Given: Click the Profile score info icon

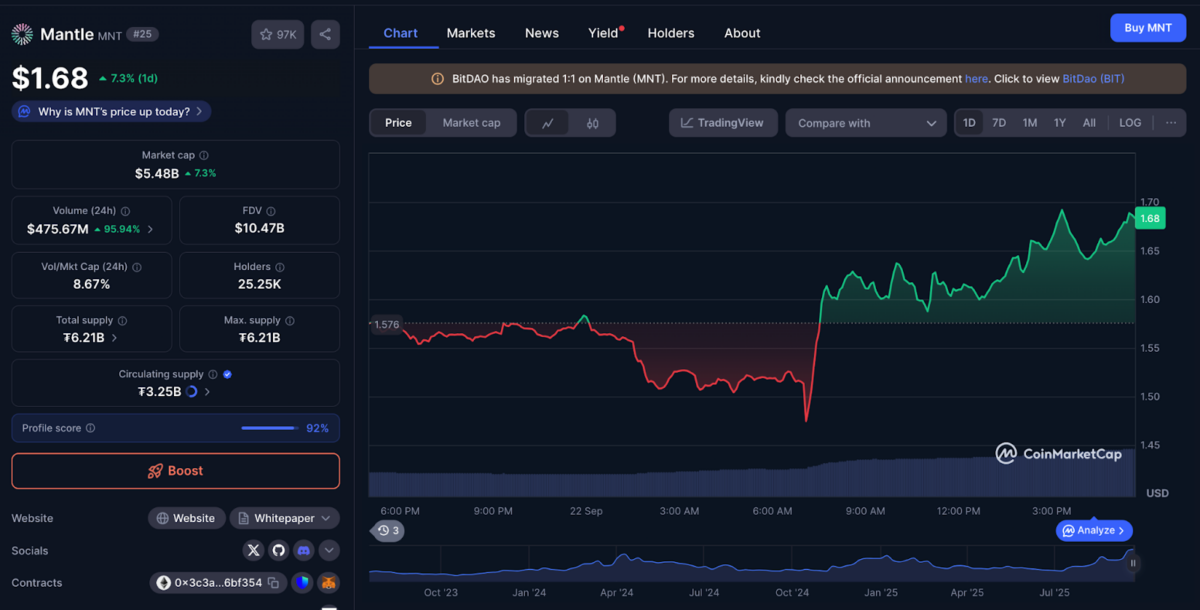Looking at the screenshot, I should click(90, 428).
